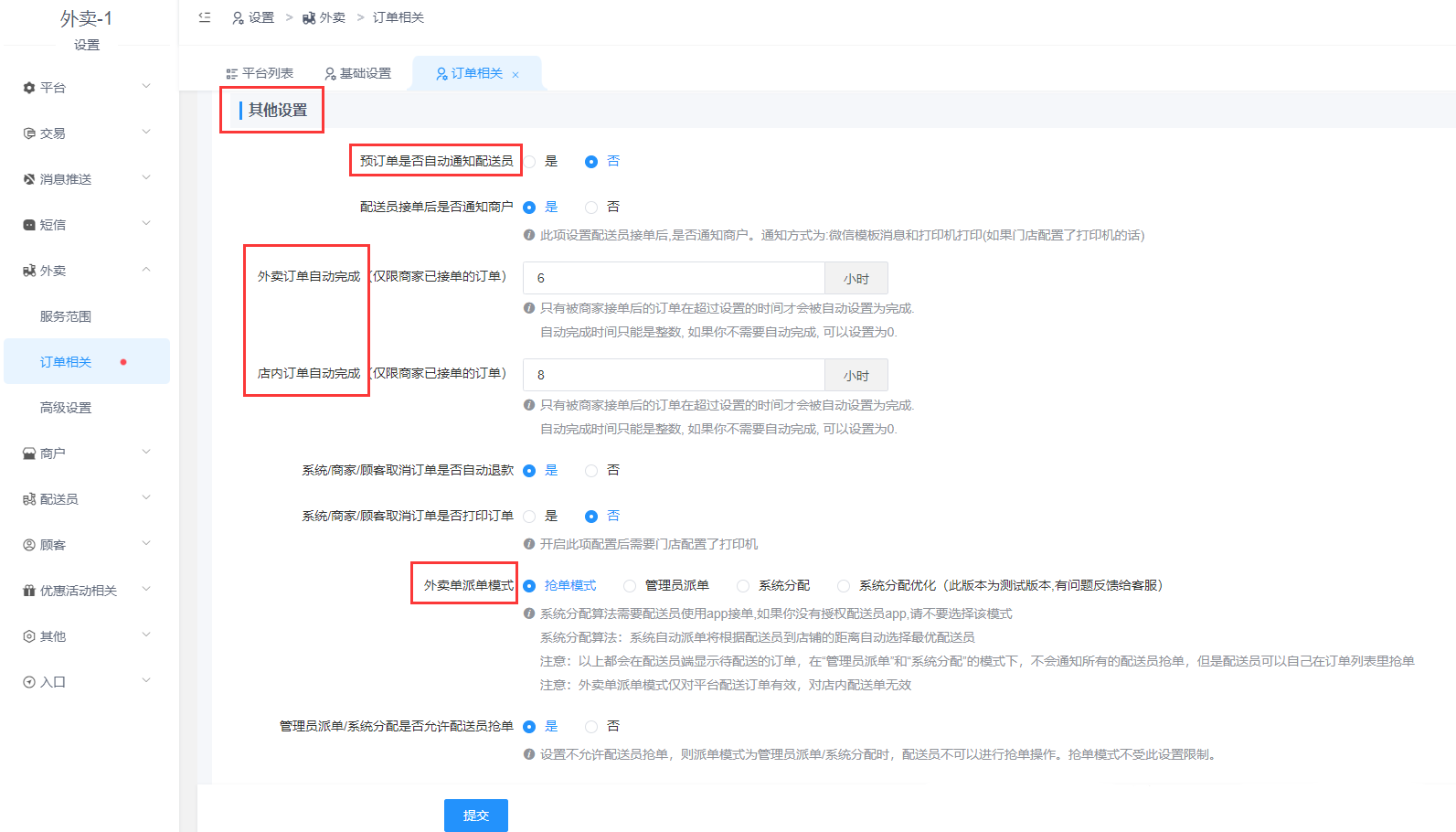Switch to the 平台列表 tab

[260, 73]
